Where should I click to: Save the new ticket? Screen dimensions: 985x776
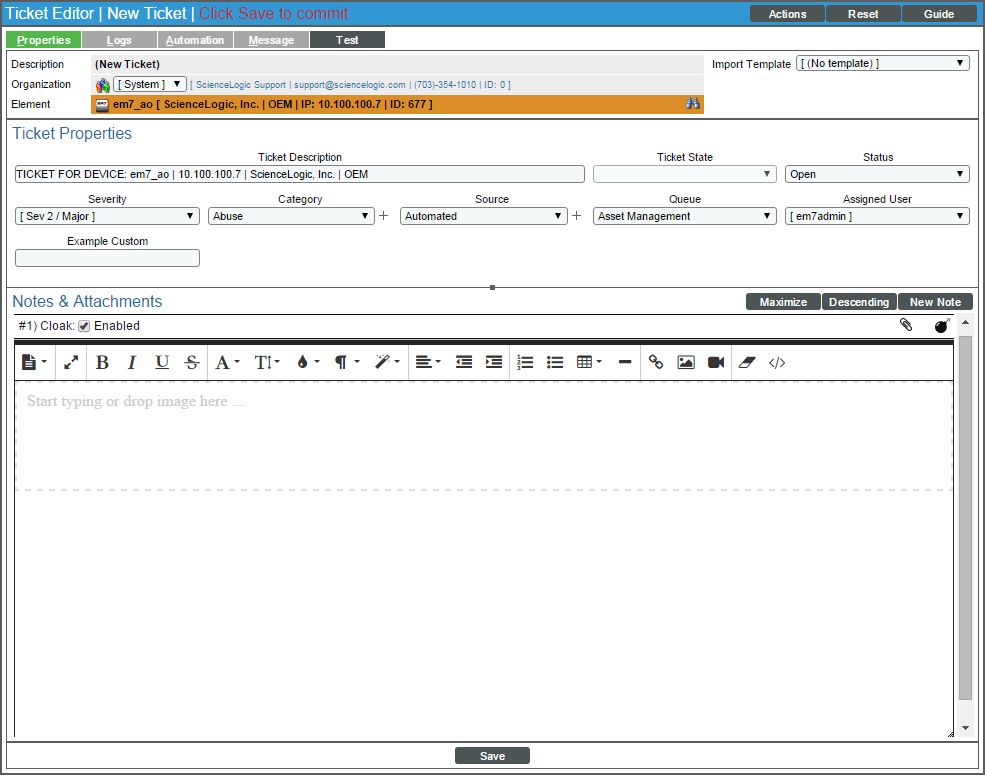(x=492, y=755)
